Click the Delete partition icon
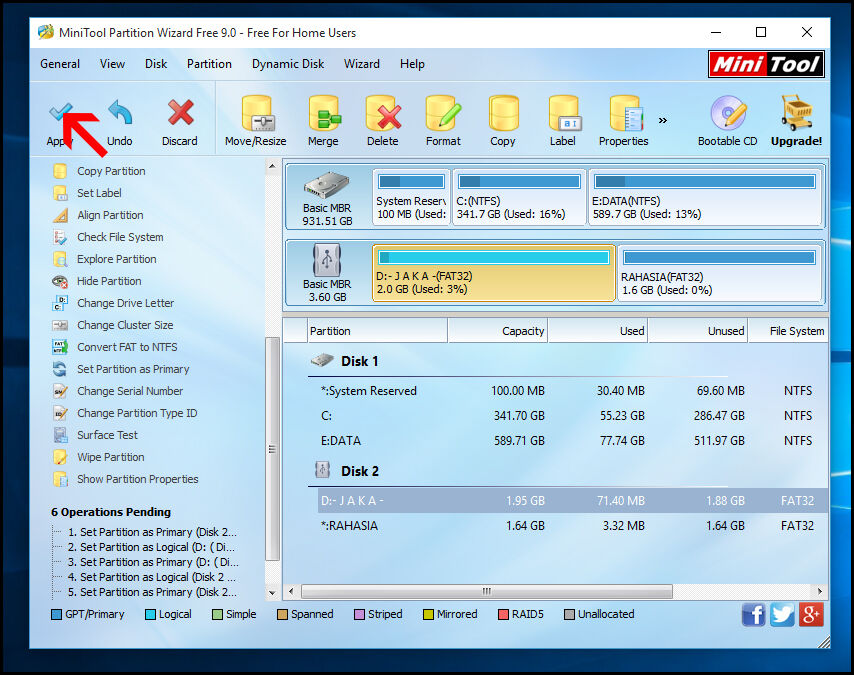The width and height of the screenshot is (854, 675). tap(383, 113)
